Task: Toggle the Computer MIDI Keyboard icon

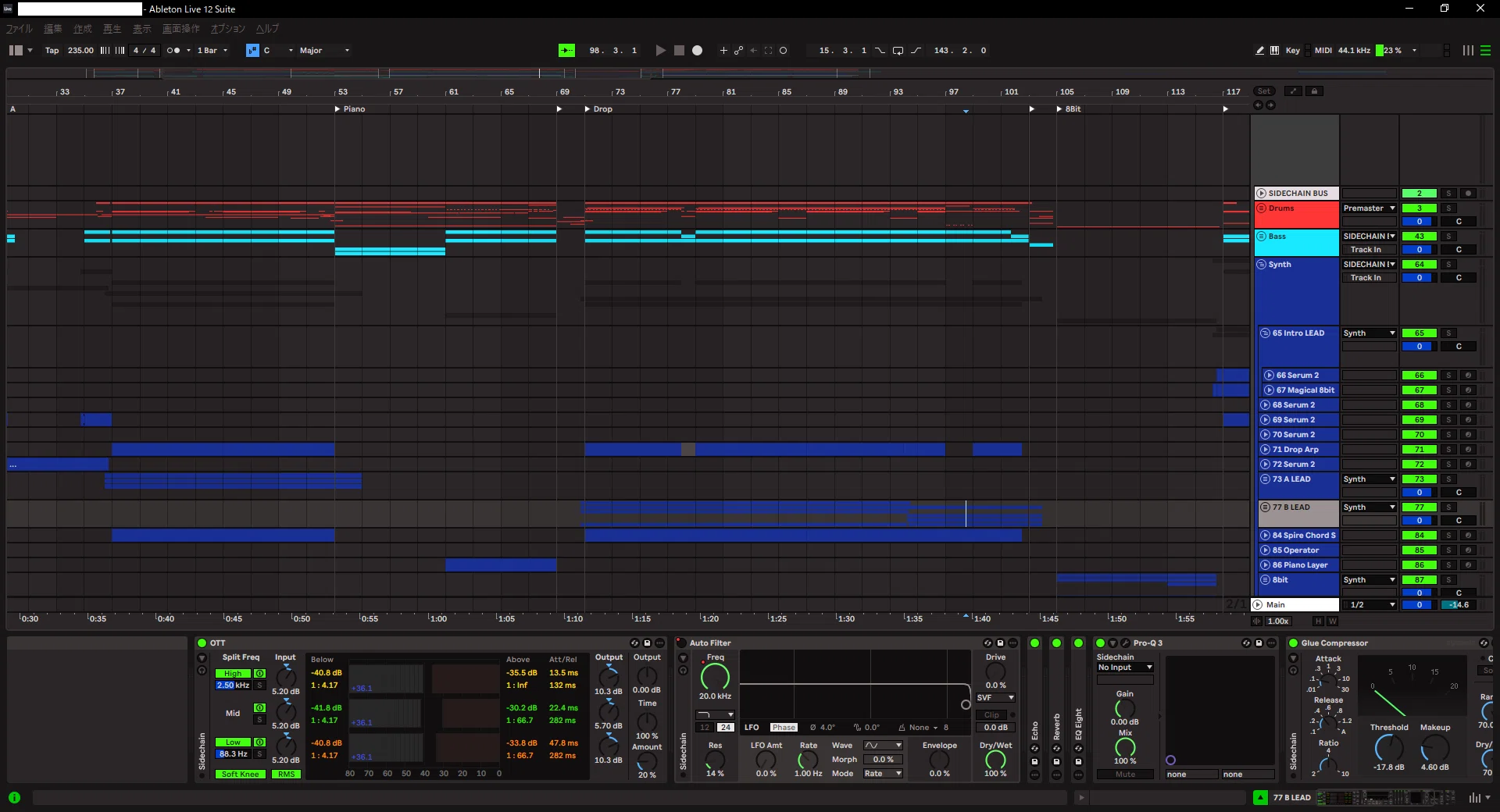Action: (x=1275, y=51)
